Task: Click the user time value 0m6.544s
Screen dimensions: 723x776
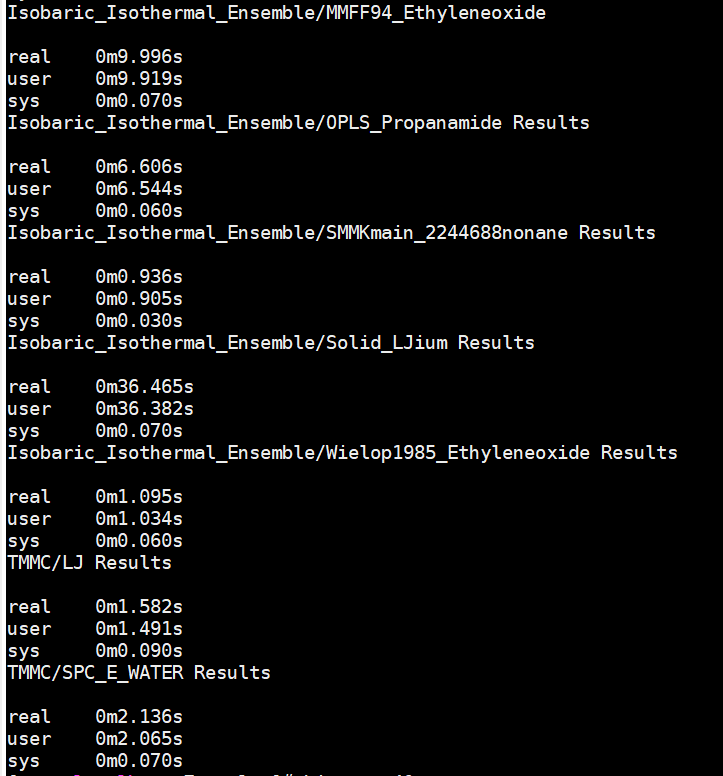Action: 139,189
